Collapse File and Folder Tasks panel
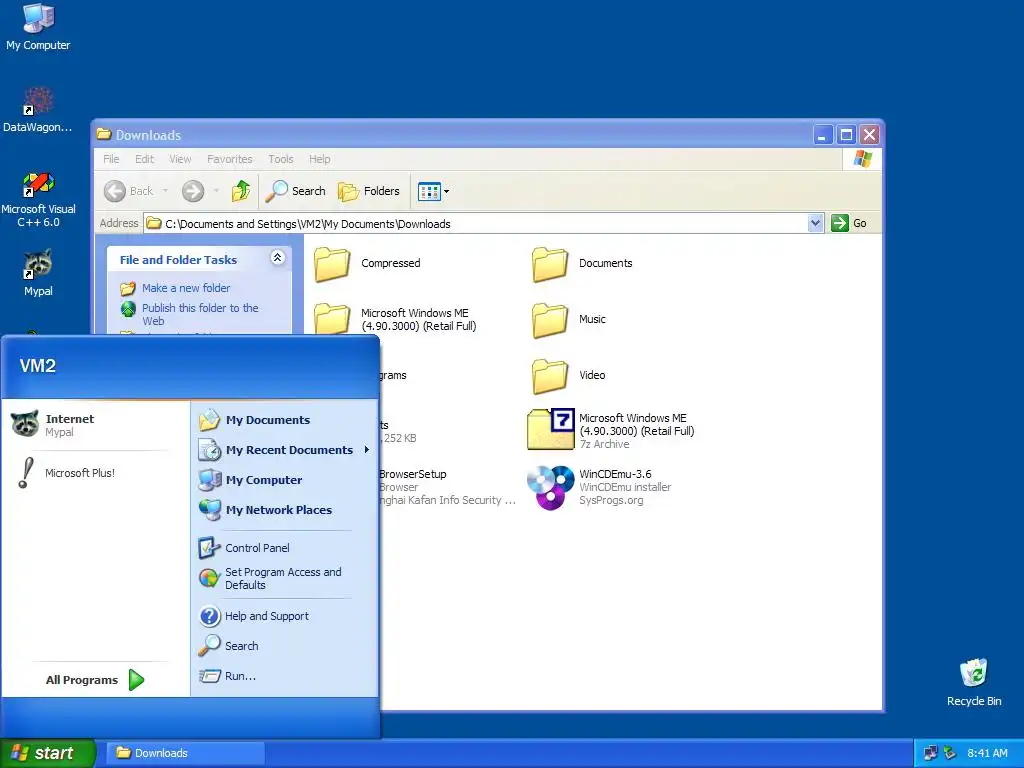 tap(277, 258)
